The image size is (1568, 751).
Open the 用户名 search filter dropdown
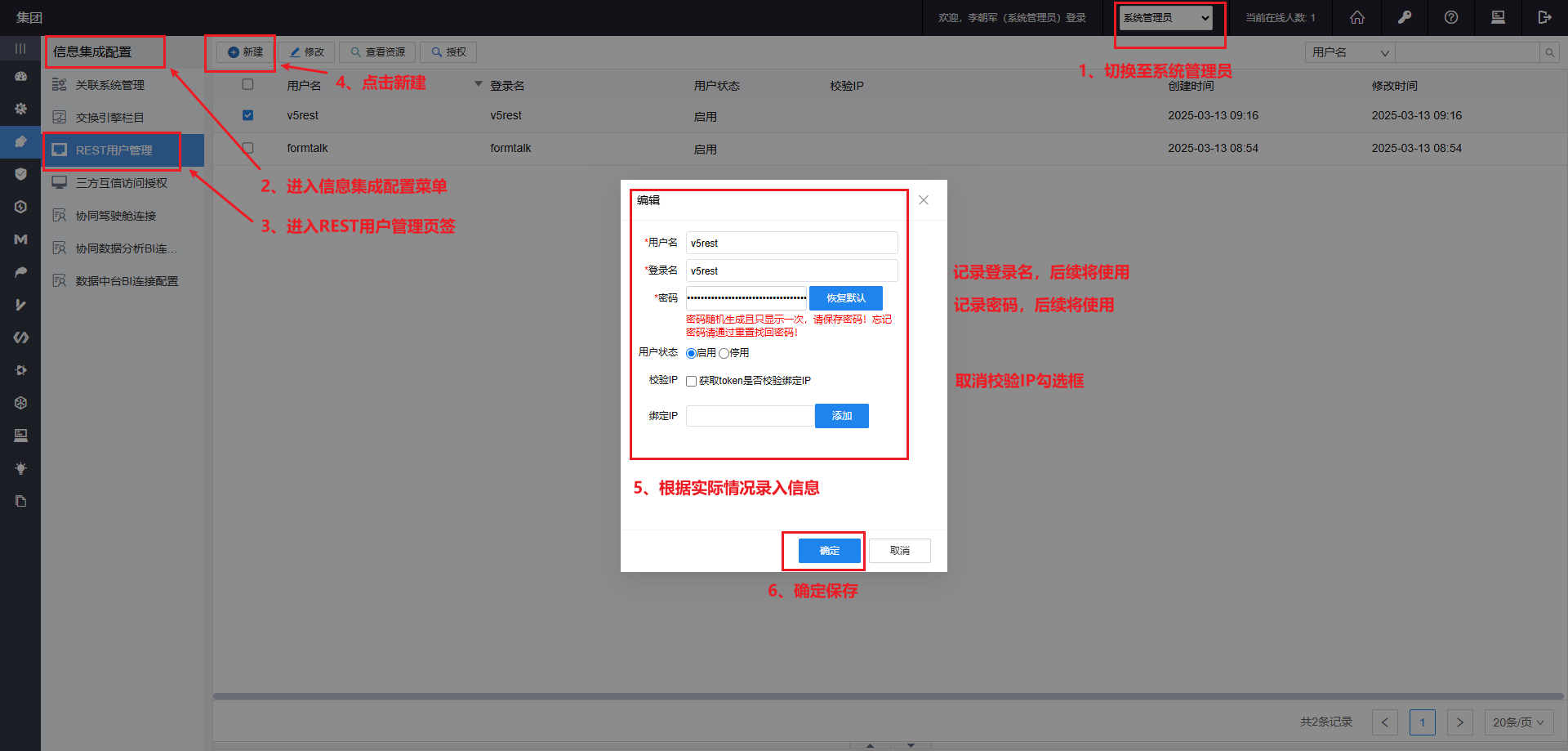click(1350, 52)
